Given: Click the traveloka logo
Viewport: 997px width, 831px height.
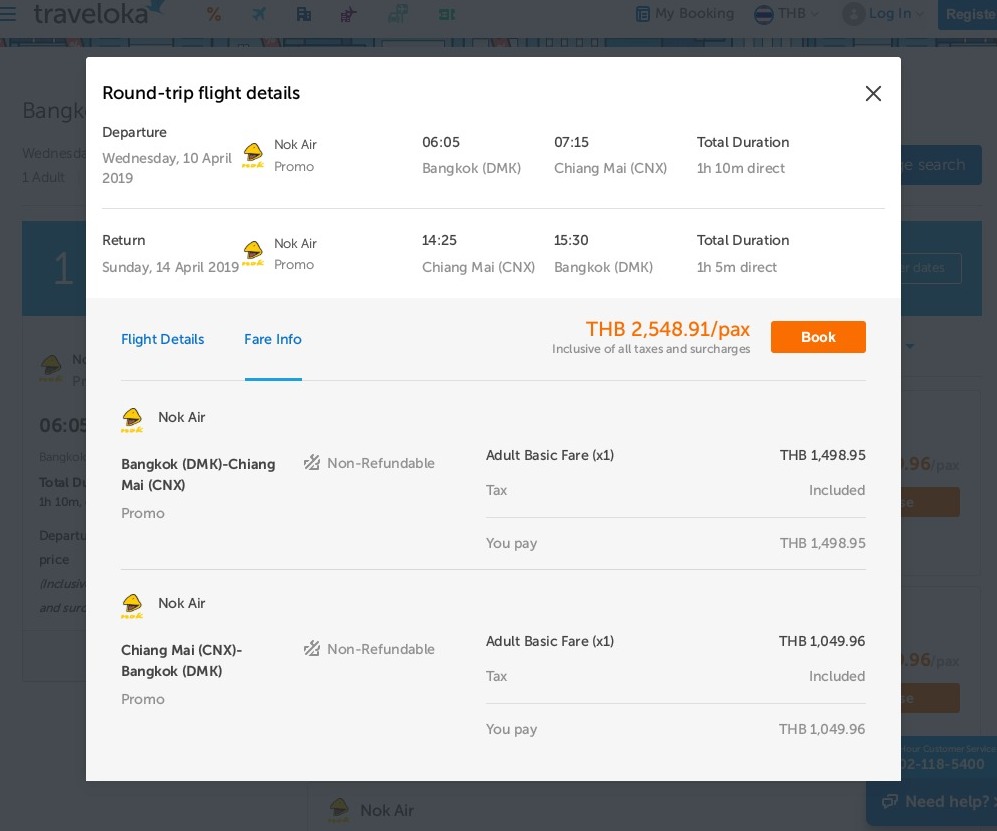Looking at the screenshot, I should 99,13.
